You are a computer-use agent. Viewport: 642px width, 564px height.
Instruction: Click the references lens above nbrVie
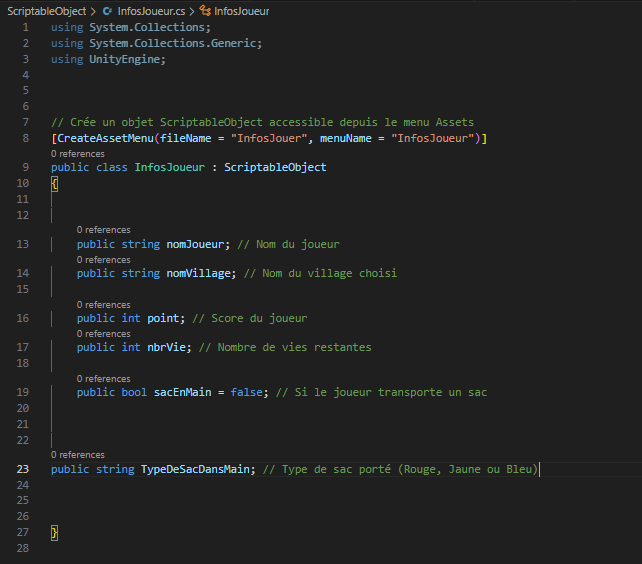tap(103, 334)
